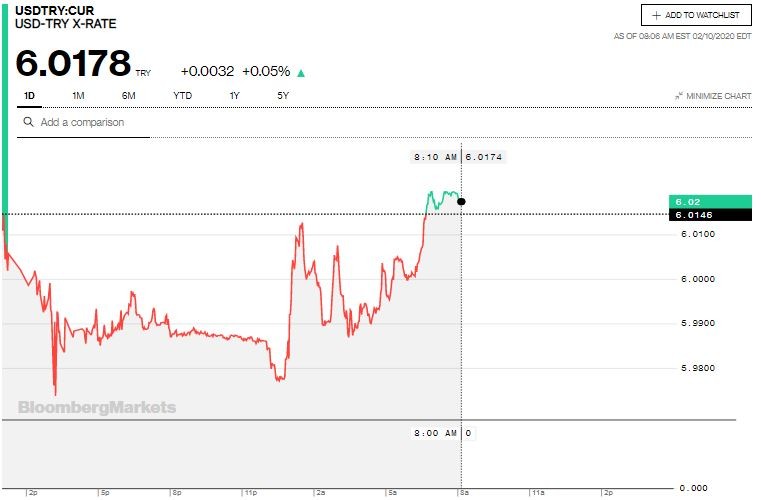Choose the YTD range tab
This screenshot has width=761, height=500.
point(182,95)
